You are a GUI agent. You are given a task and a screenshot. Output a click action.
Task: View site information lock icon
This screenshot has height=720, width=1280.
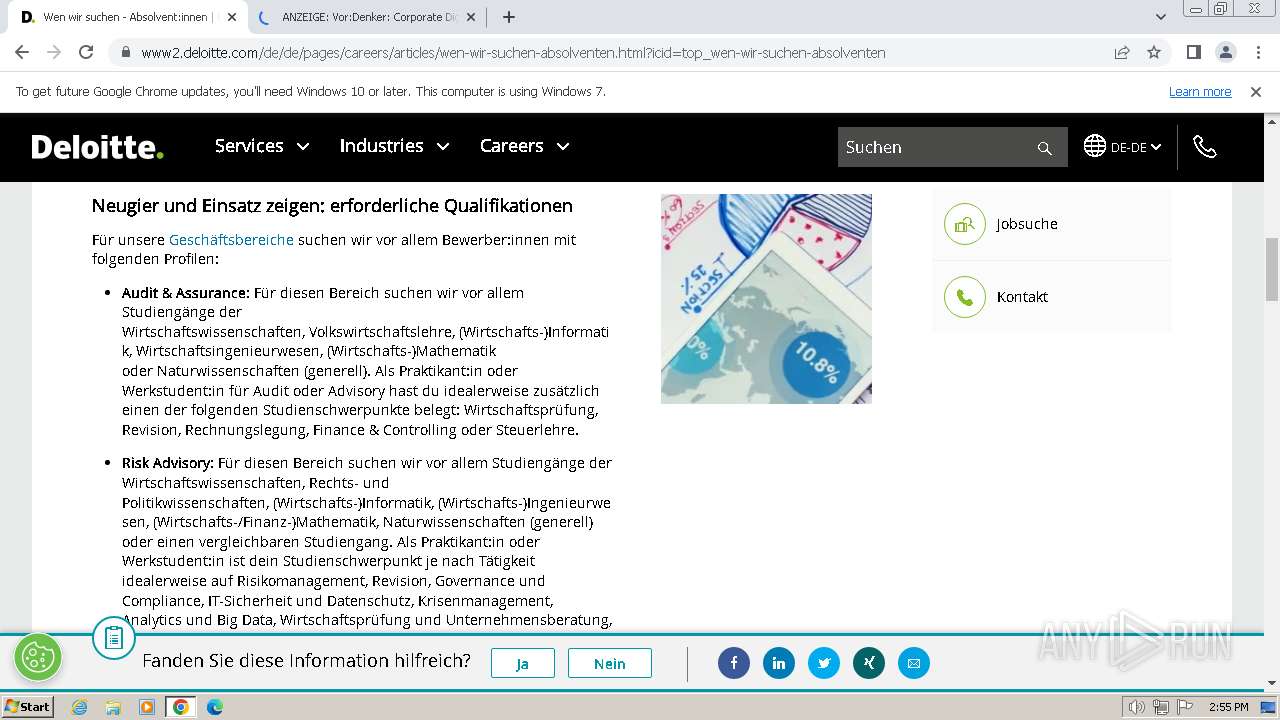point(126,53)
